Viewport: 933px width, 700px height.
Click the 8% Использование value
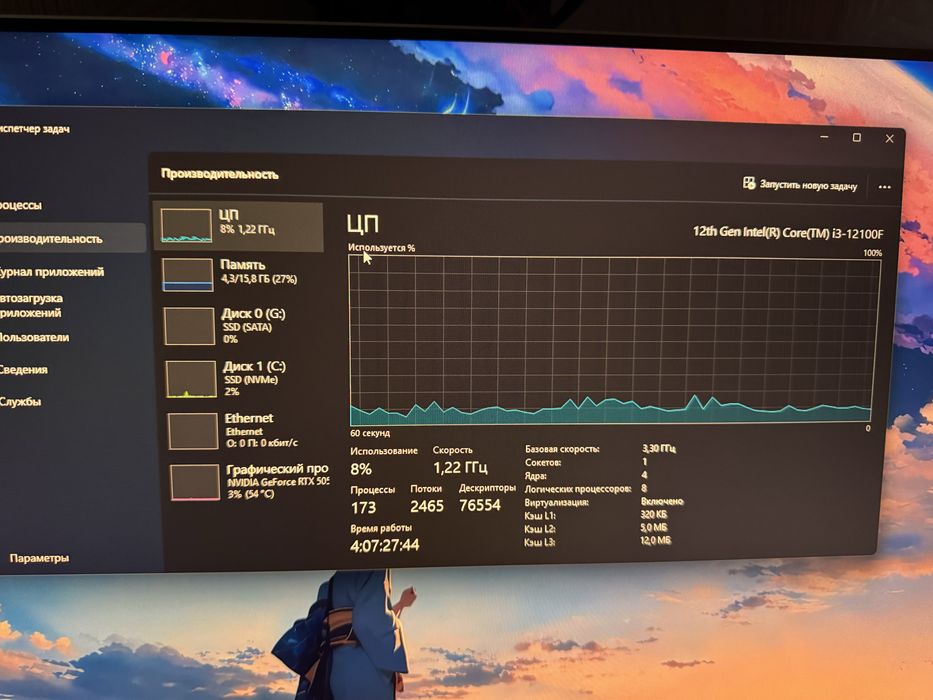tap(361, 469)
